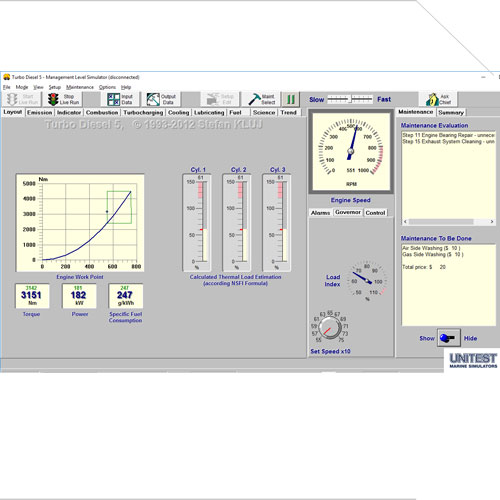Switch to the Maintenance side tab
500x500 pixels.
pyautogui.click(x=416, y=112)
